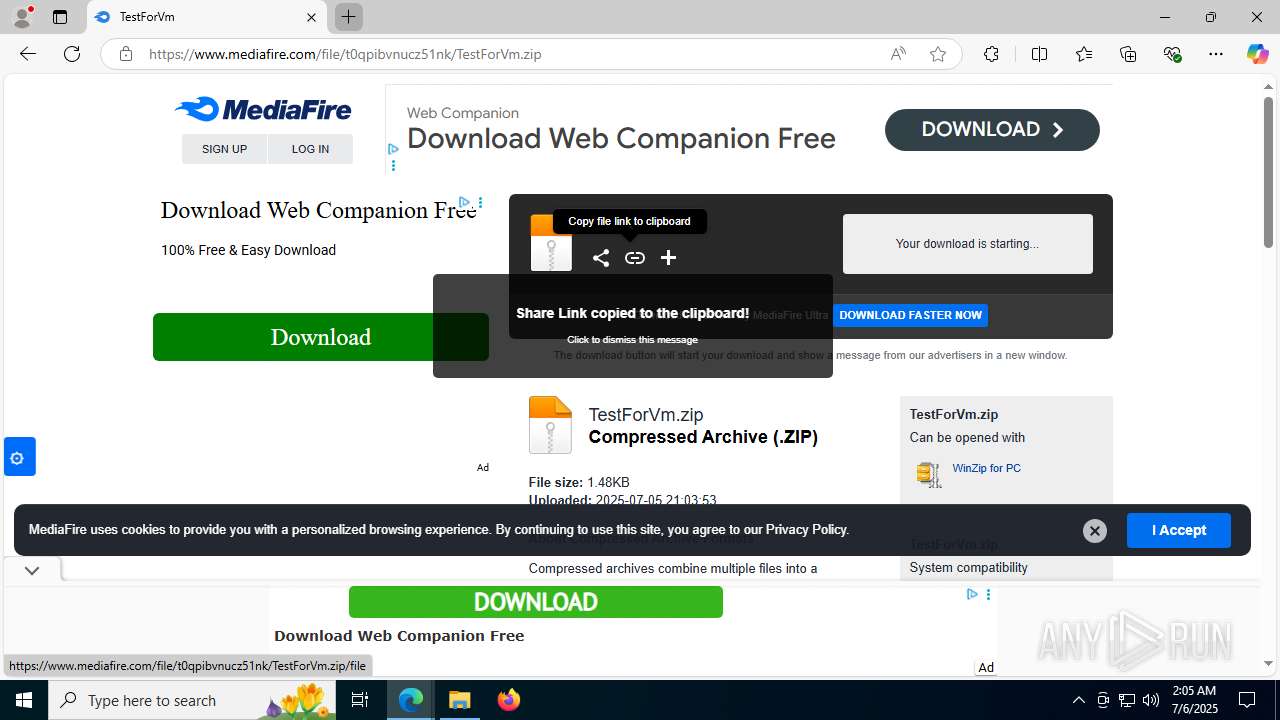The width and height of the screenshot is (1280, 720).
Task: Click the browser Back arrow
Action: coord(28,54)
